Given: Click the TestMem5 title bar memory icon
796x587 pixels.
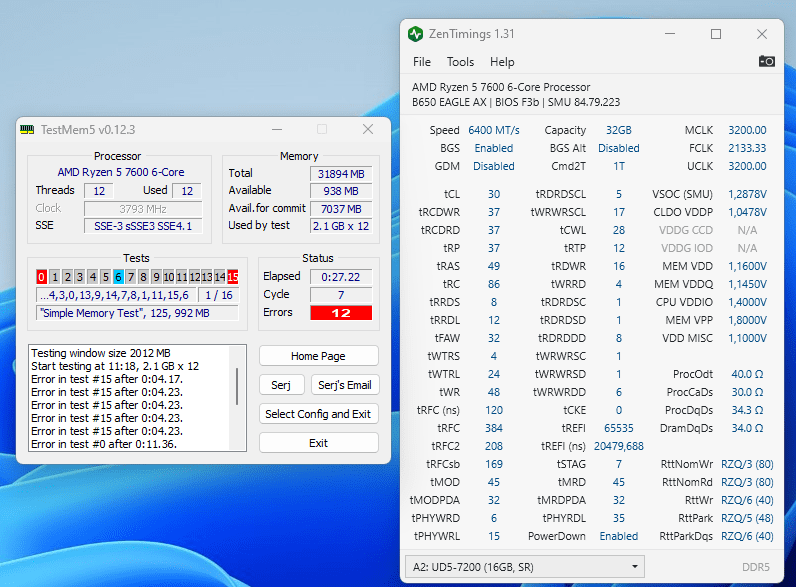Looking at the screenshot, I should pos(27,129).
